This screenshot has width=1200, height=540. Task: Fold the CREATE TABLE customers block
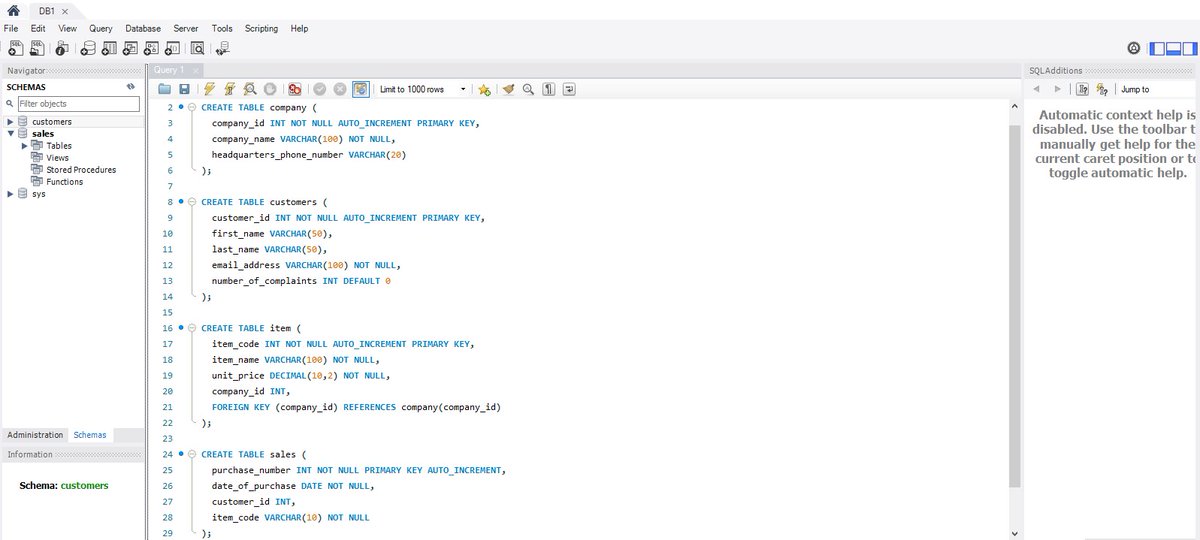(x=192, y=202)
